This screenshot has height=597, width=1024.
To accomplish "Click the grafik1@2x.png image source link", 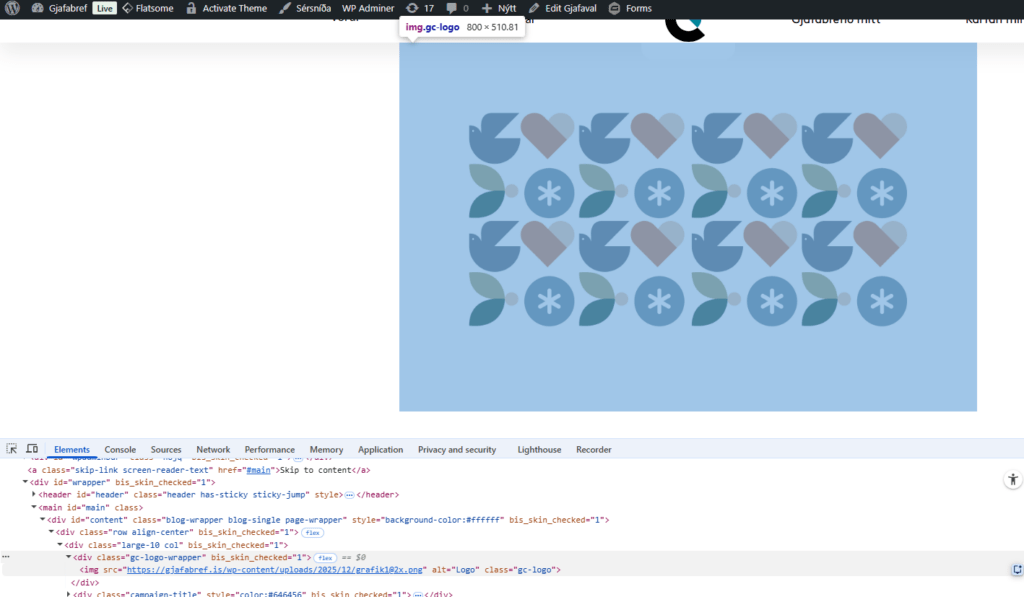I will pyautogui.click(x=274, y=570).
